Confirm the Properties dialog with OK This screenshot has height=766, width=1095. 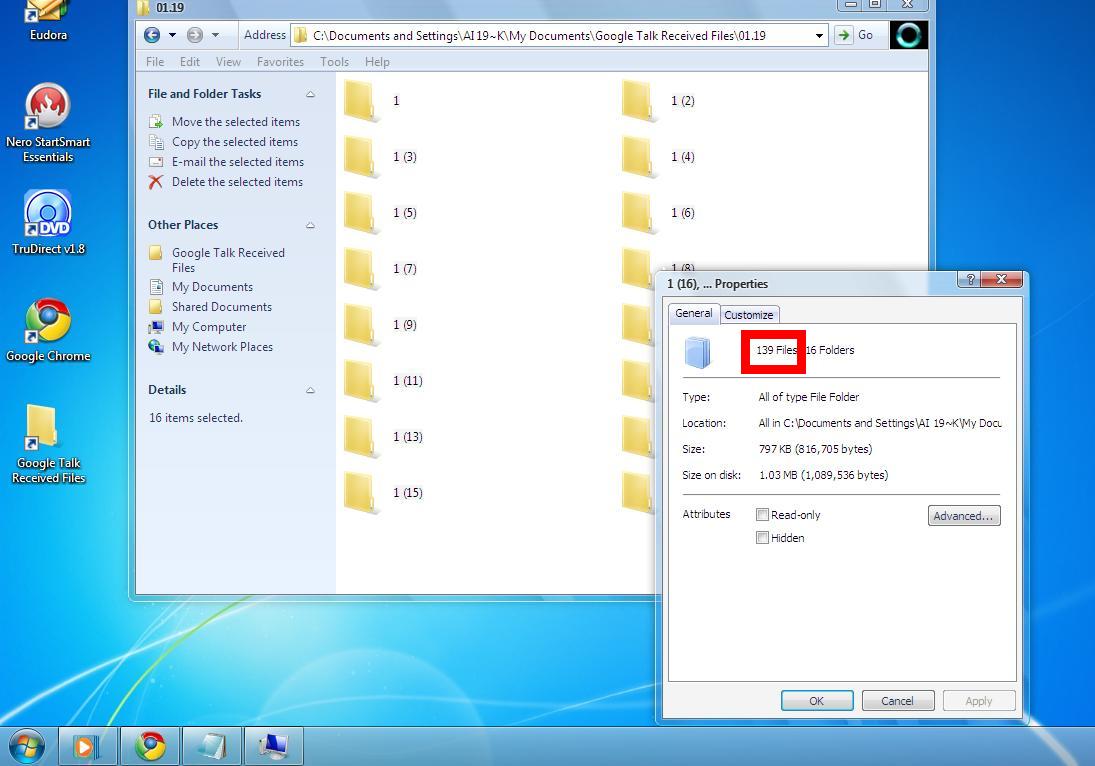[816, 700]
